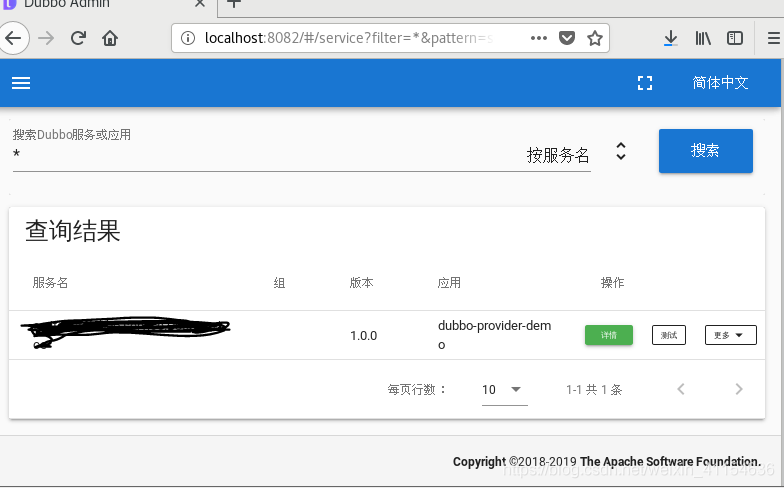Open a new browser tab

point(234,4)
